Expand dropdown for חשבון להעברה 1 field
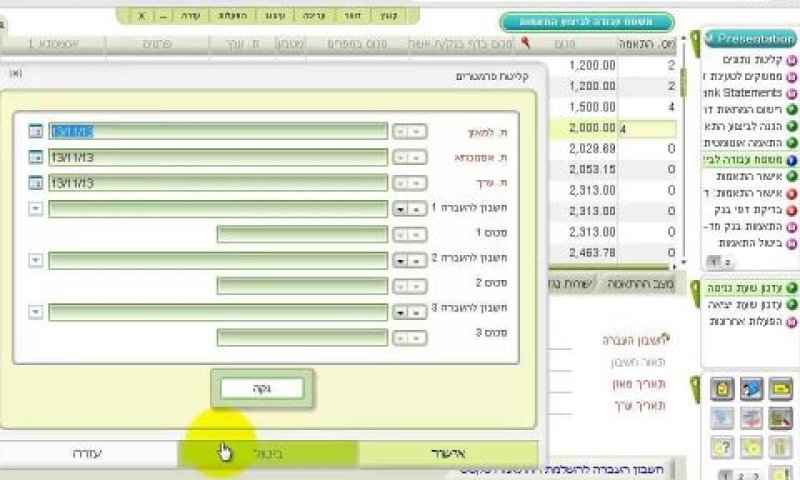 point(36,209)
